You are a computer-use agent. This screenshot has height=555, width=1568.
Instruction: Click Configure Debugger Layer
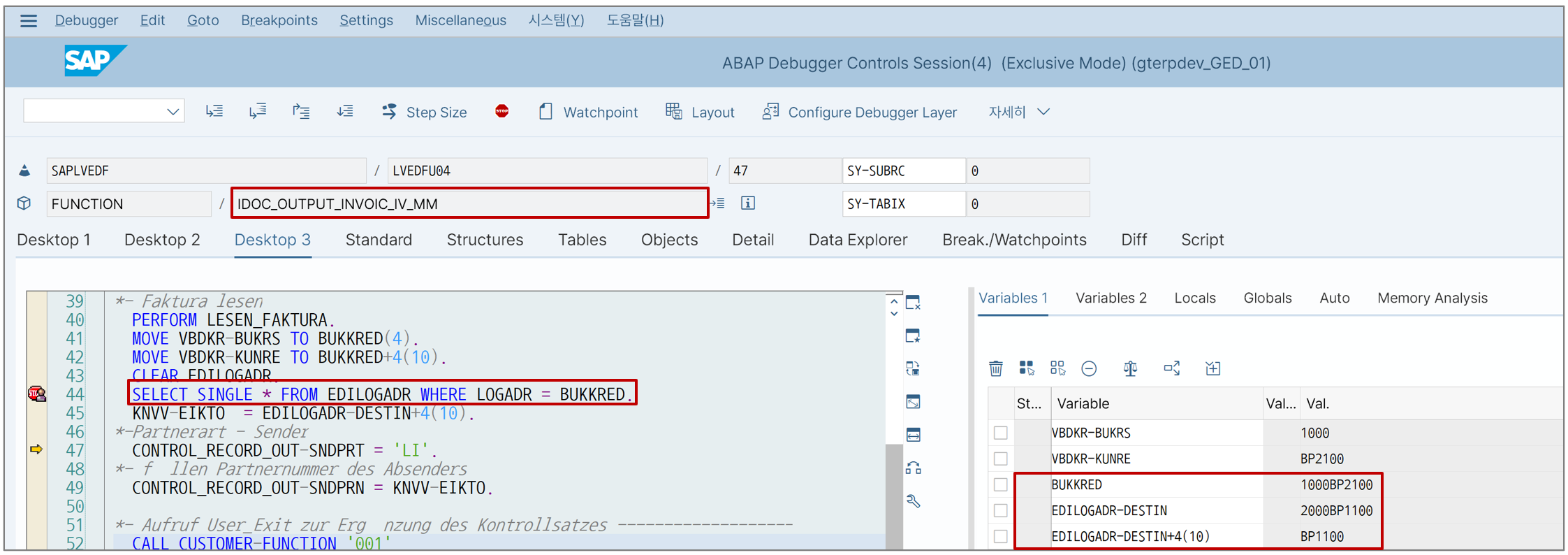[x=859, y=112]
